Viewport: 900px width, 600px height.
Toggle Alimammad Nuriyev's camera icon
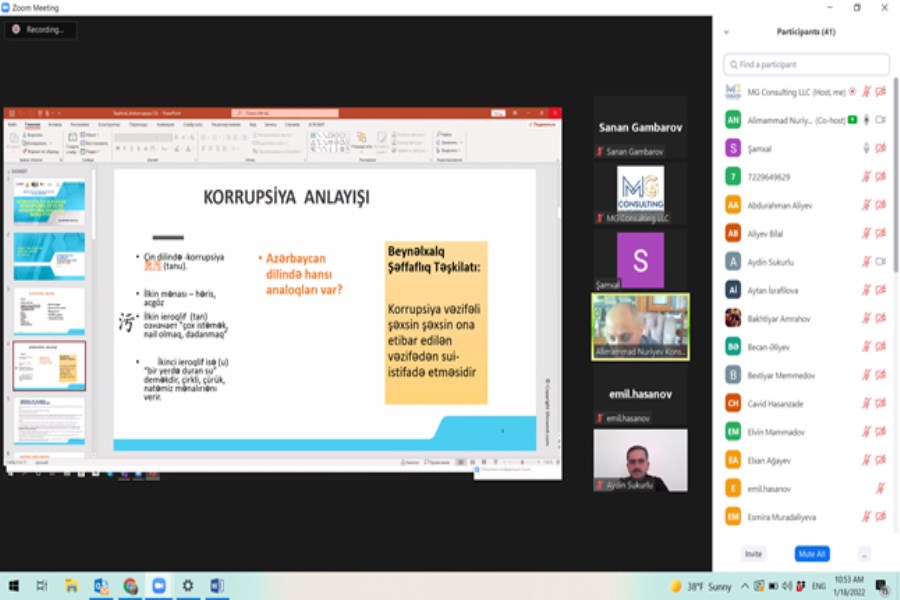coord(880,119)
